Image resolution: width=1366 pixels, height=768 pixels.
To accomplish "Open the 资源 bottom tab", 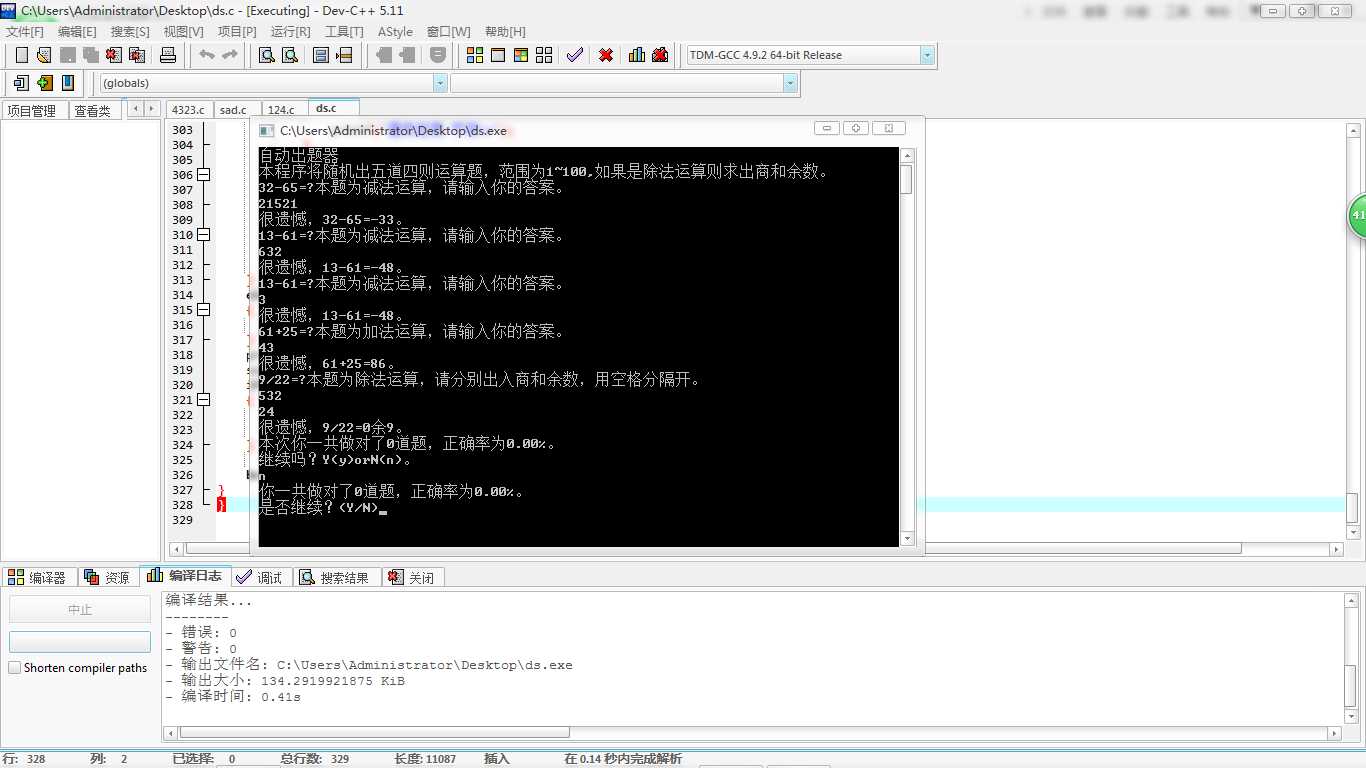I will [x=108, y=578].
